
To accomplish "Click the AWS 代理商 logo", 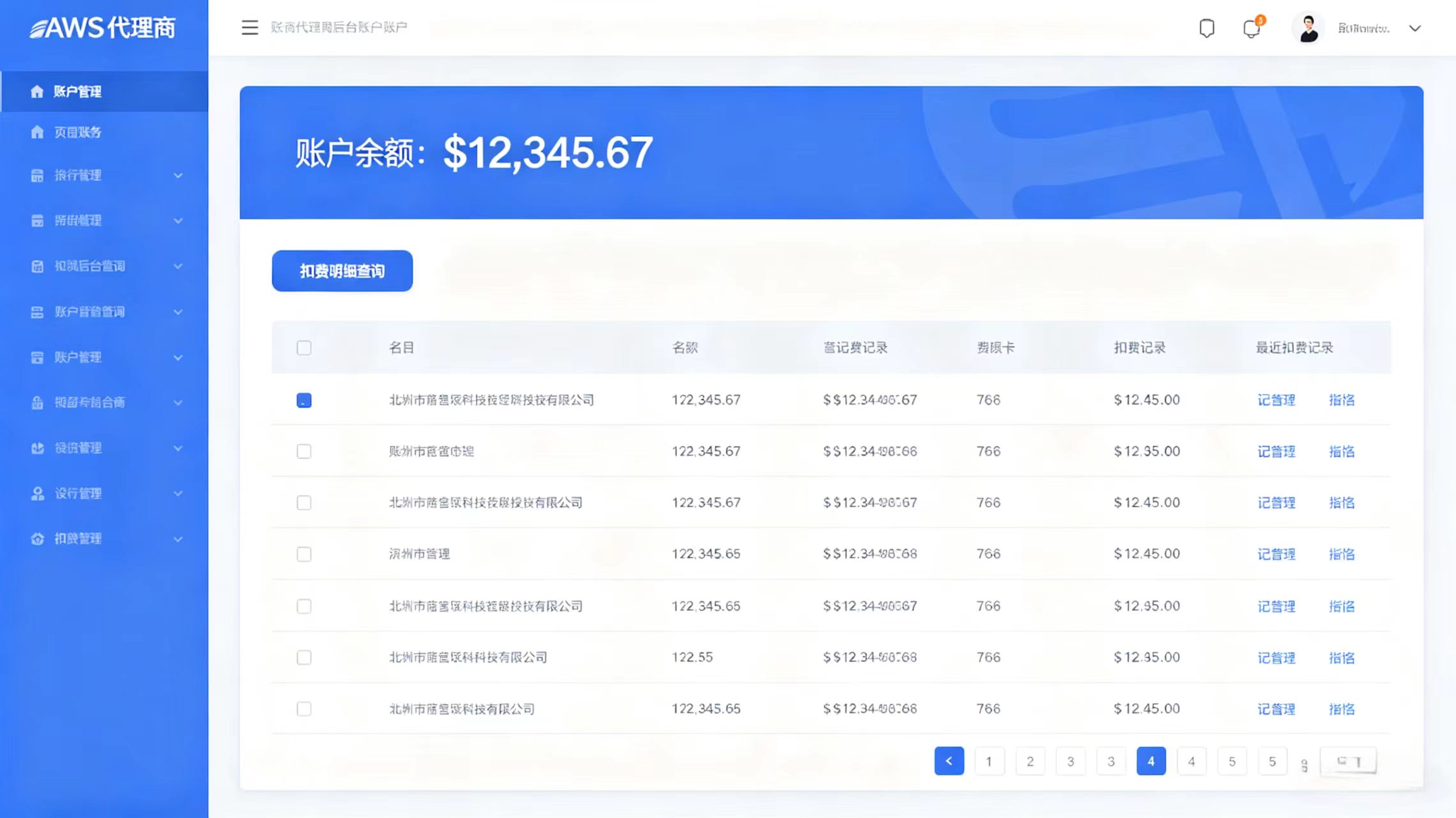I will coord(103,27).
